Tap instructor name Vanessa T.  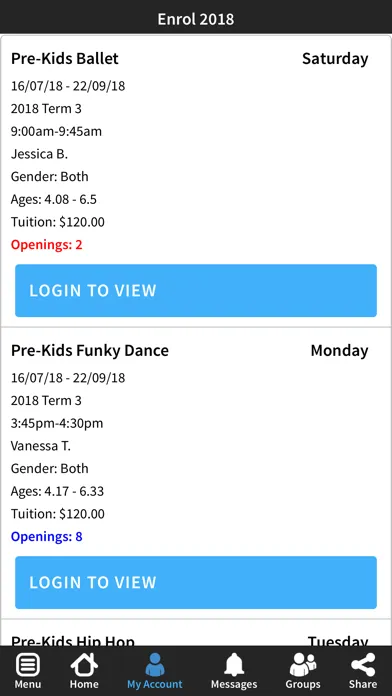40,446
